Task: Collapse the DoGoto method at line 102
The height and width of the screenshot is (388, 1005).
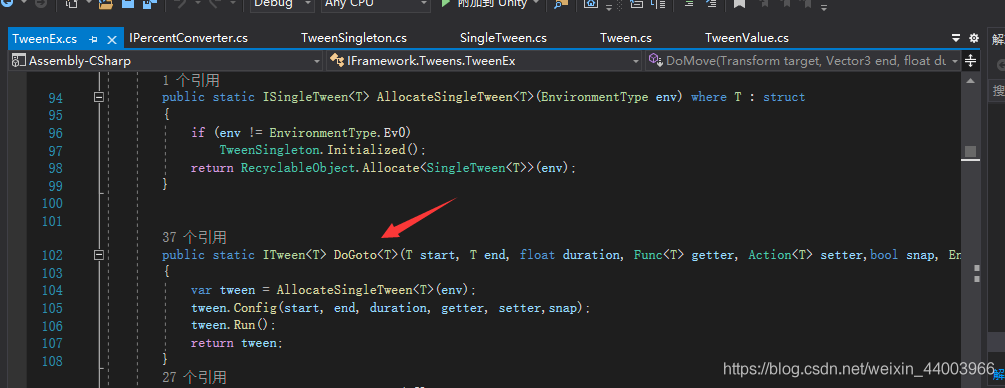Action: coord(99,255)
